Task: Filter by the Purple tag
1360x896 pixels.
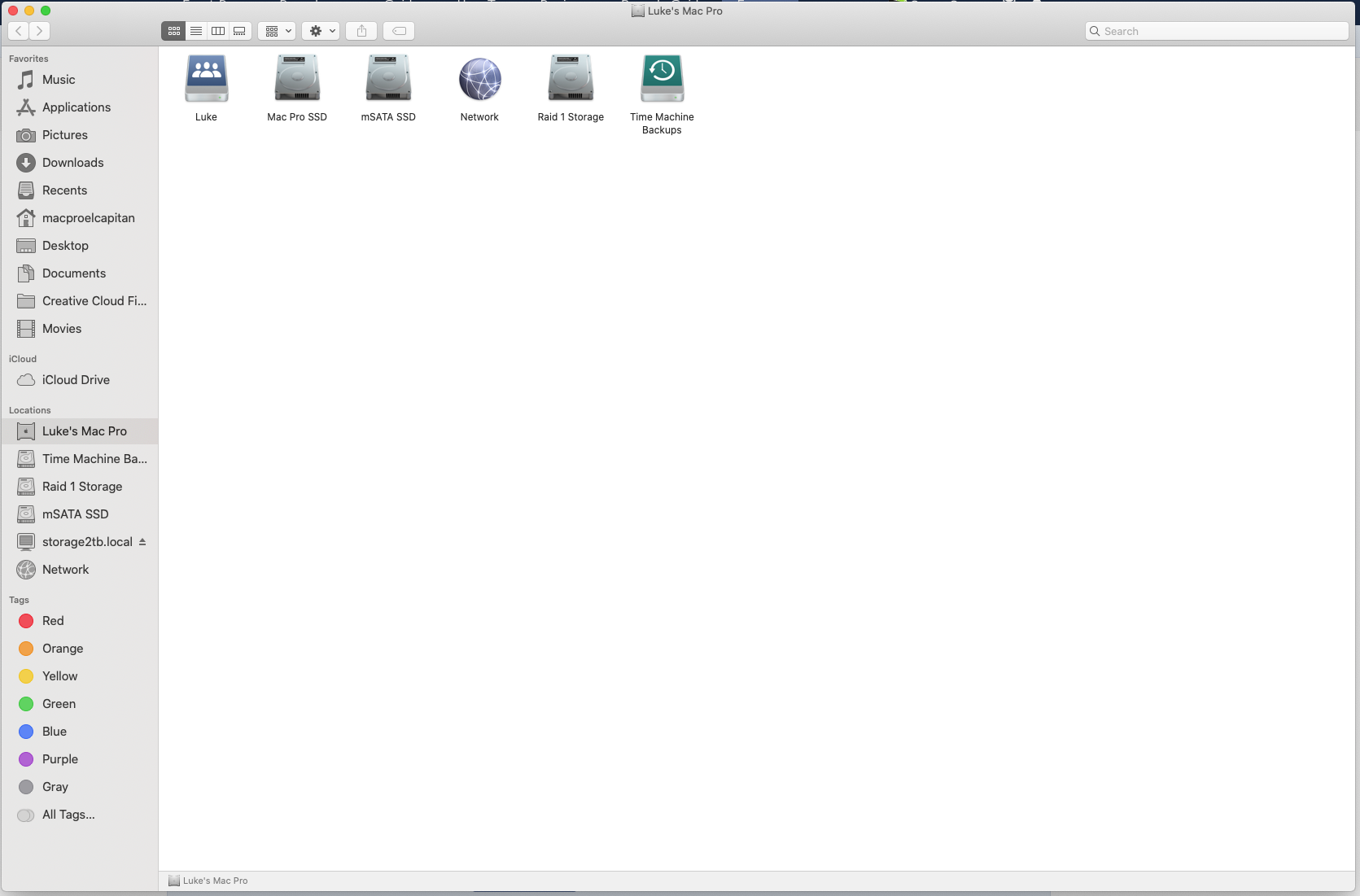Action: (x=80, y=759)
